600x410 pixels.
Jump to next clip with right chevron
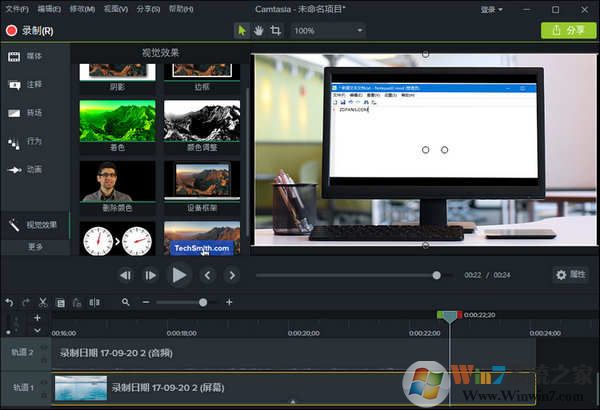tap(232, 275)
